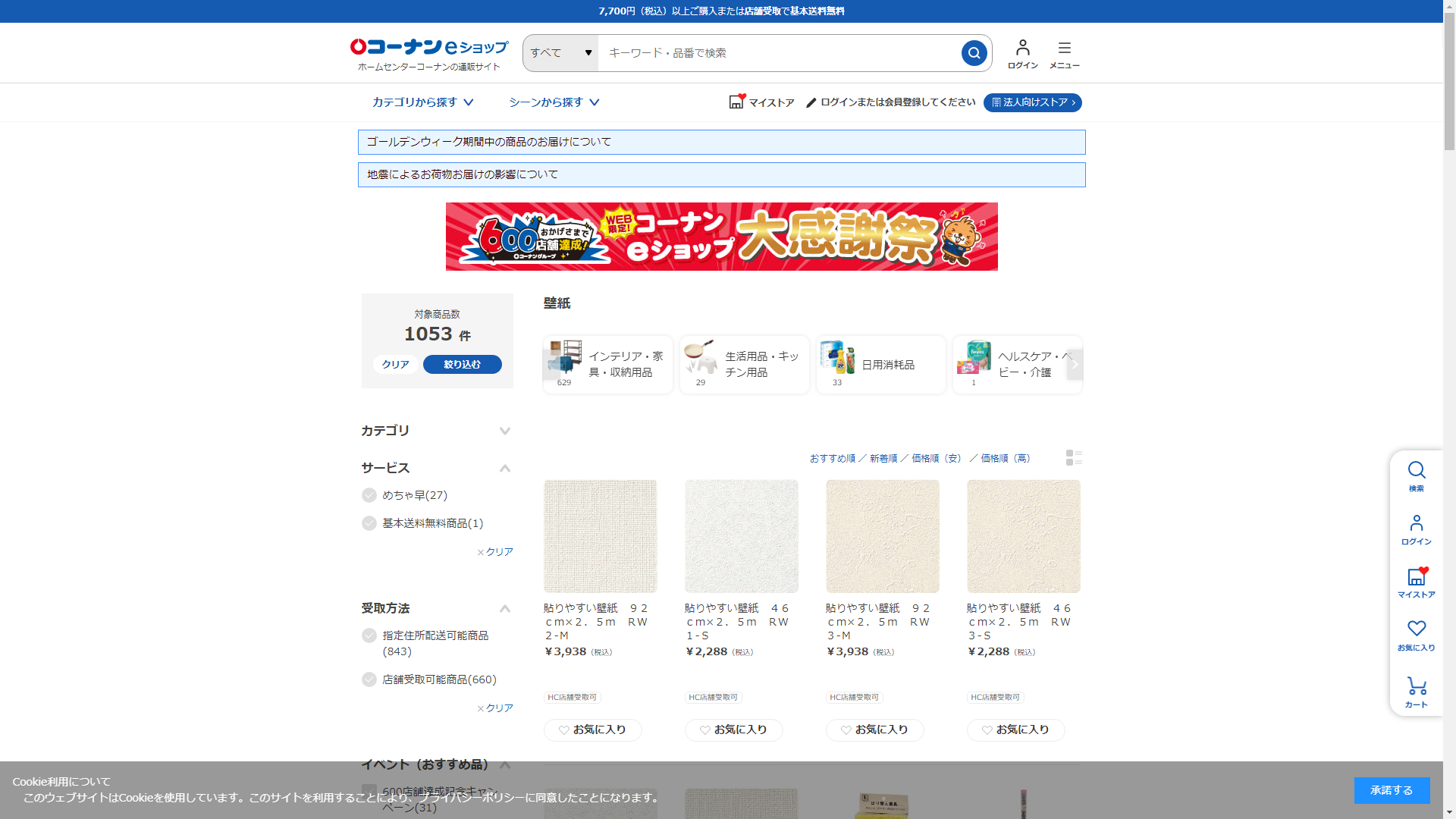Sort products by 価格順（安）
Screen dimensions: 1456x819
click(937, 458)
